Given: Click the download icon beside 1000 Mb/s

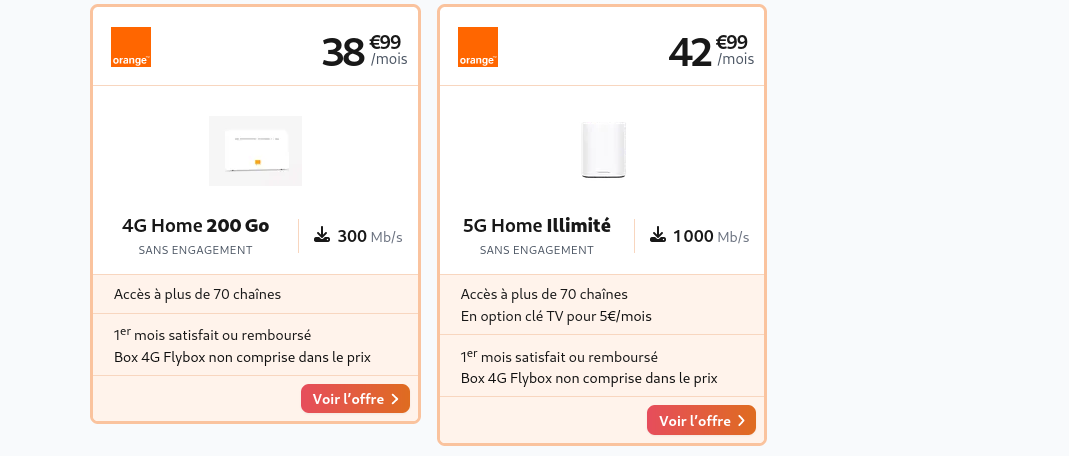Looking at the screenshot, I should click(x=658, y=236).
